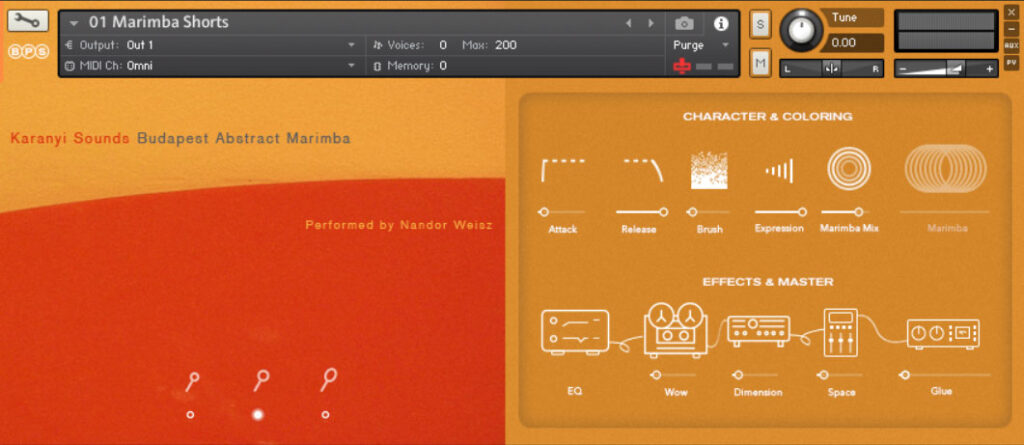Click the Brush texture icon
The width and height of the screenshot is (1024, 445).
(709, 171)
